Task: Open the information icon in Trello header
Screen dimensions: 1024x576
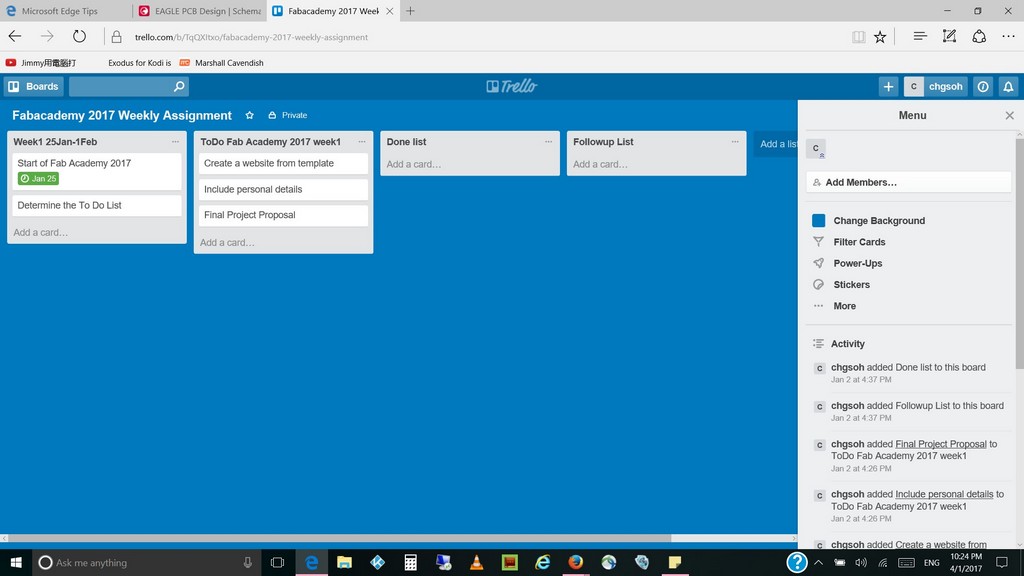Action: pos(983,86)
